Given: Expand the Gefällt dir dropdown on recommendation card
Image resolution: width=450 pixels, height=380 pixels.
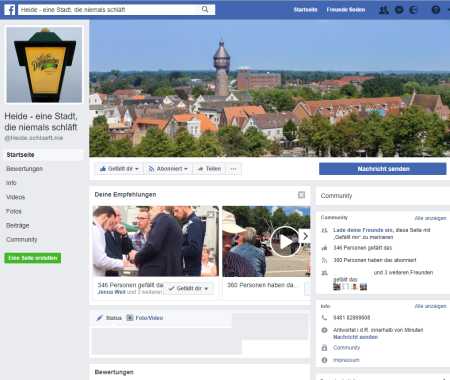Looking at the screenshot, I should [189, 288].
